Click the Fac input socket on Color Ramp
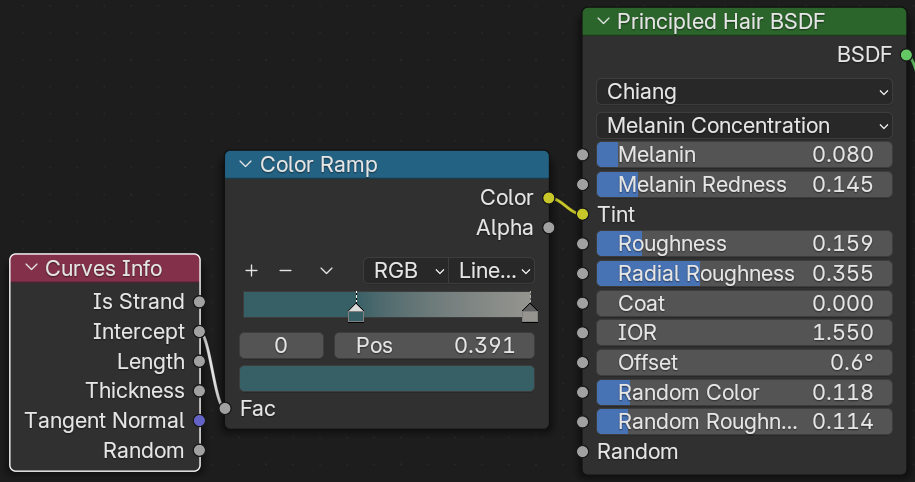This screenshot has width=915, height=482. pos(225,408)
